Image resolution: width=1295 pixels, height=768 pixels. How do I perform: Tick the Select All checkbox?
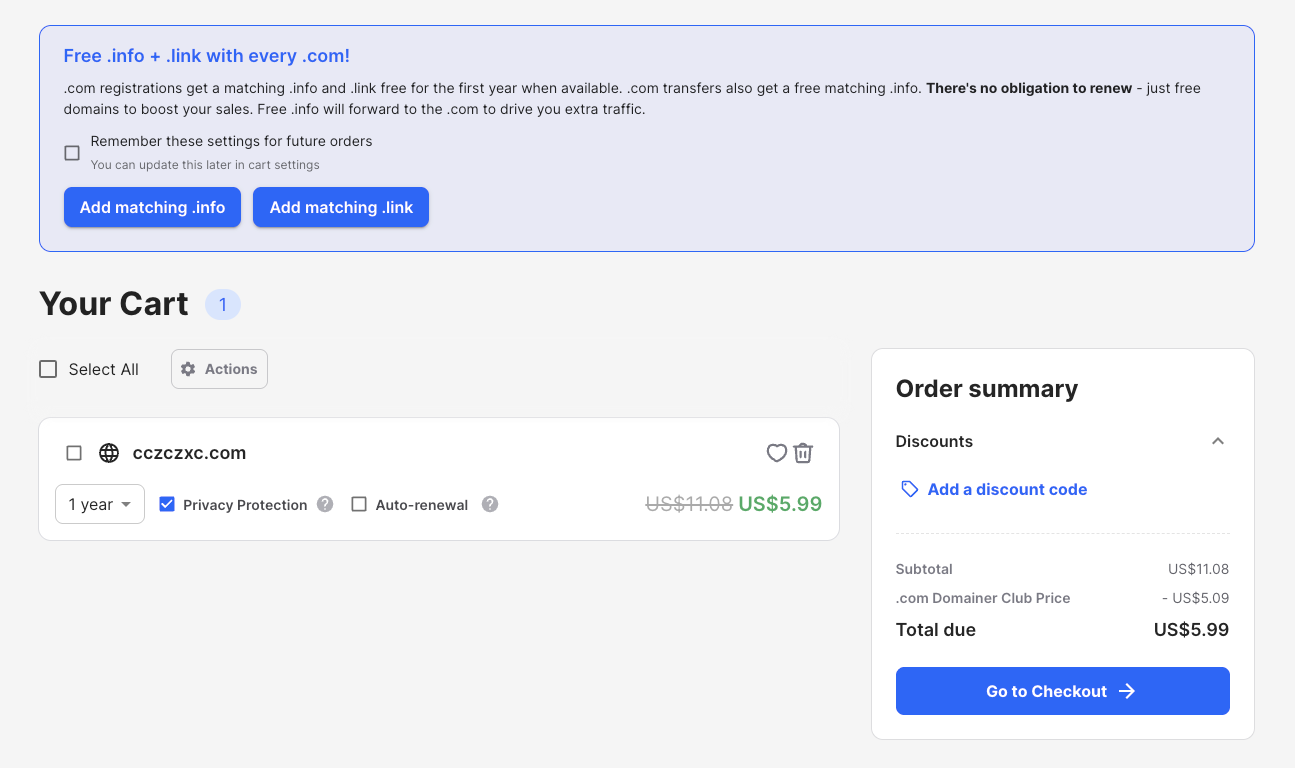(48, 369)
